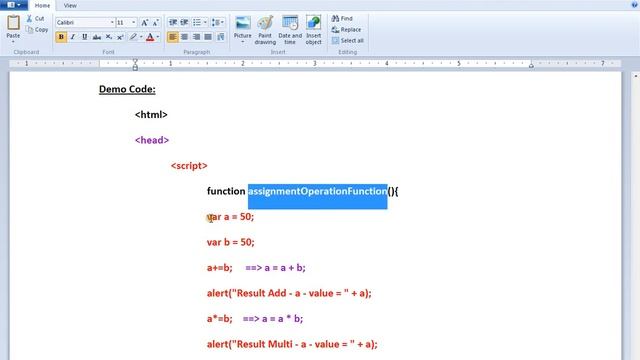Click the 'Result Add' alert line

pos(289,293)
